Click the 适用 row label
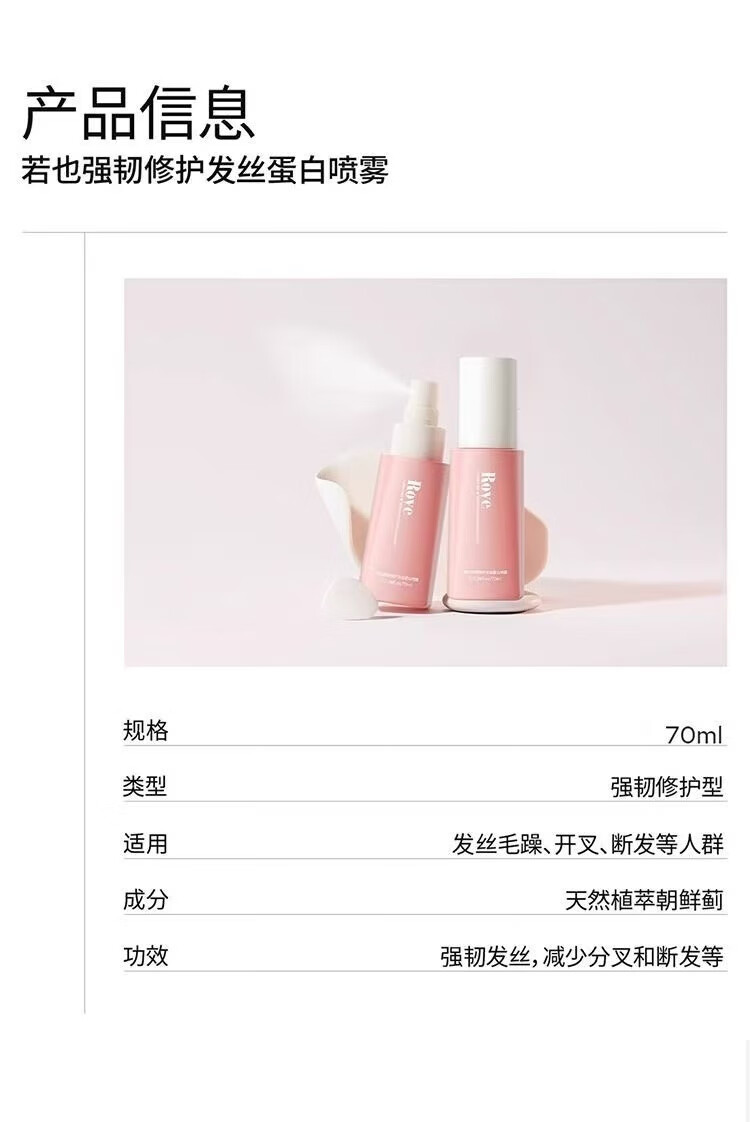Screen dimensions: 750x1122 point(145,844)
